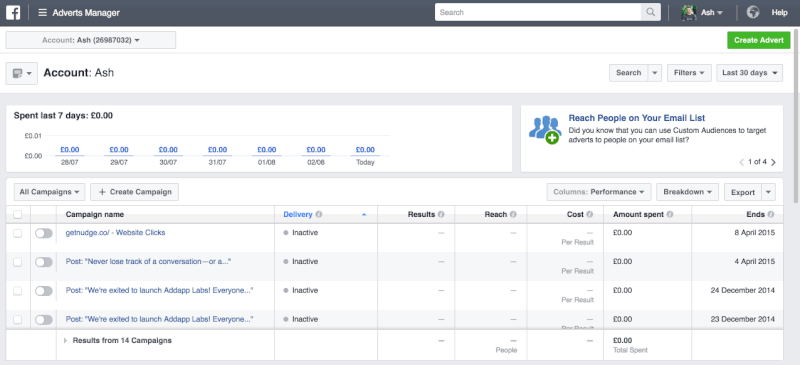Check the 24 December 2014 campaign checkbox
Viewport: 800px width, 365px height.
[x=18, y=291]
